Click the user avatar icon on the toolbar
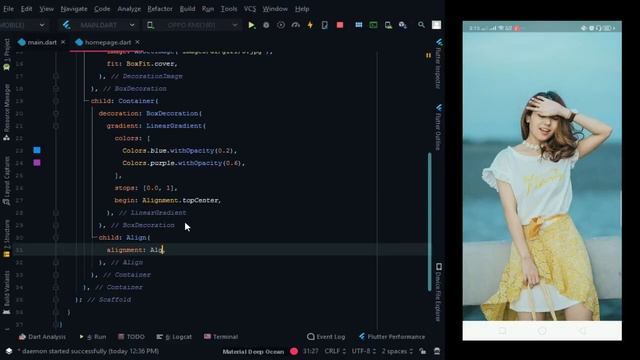The height and width of the screenshot is (360, 640). (x=436, y=25)
